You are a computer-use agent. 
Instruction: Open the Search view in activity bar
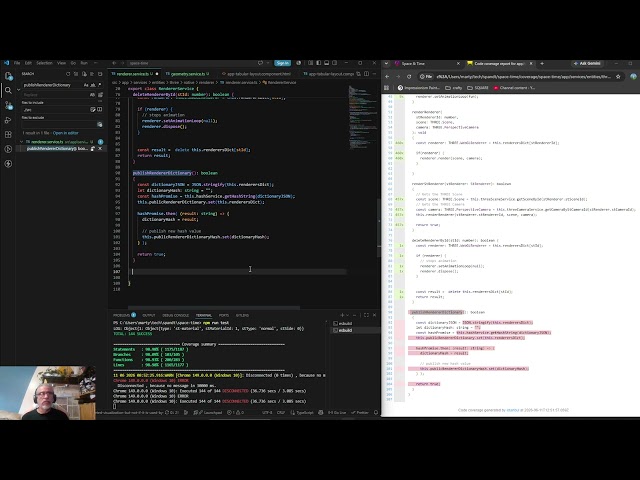(8, 91)
